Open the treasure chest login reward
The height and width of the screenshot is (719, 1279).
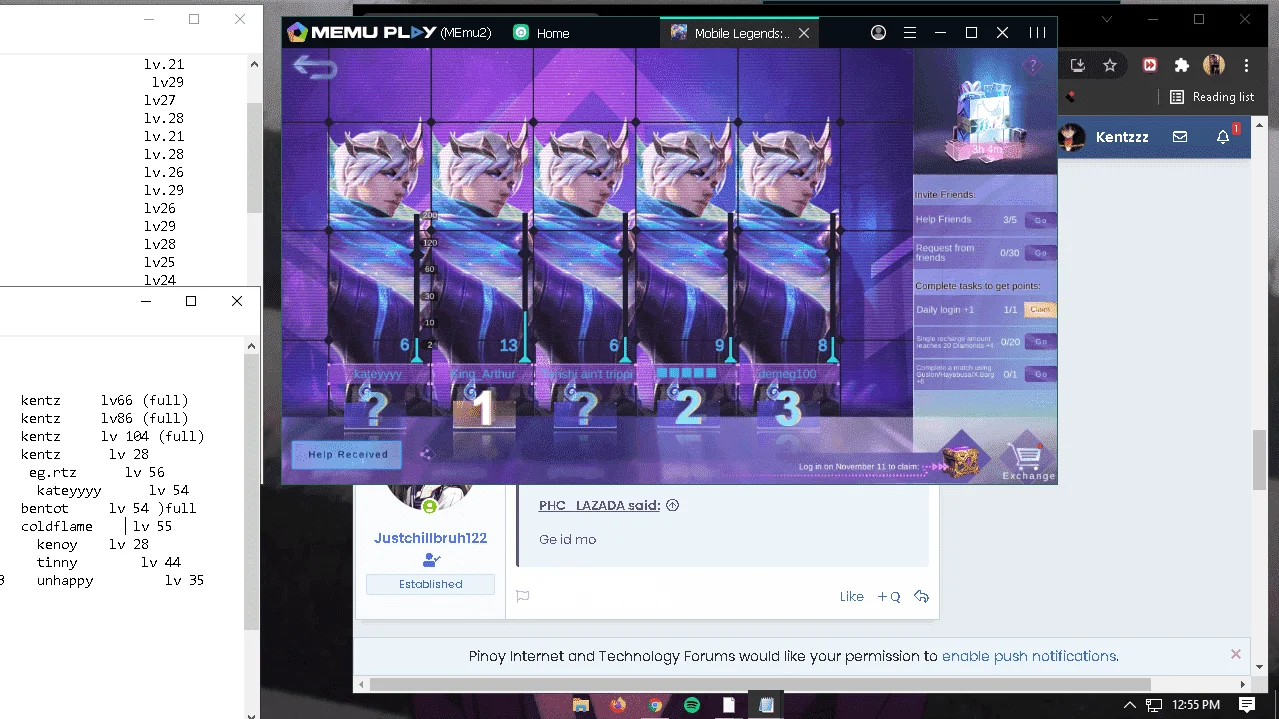[961, 458]
